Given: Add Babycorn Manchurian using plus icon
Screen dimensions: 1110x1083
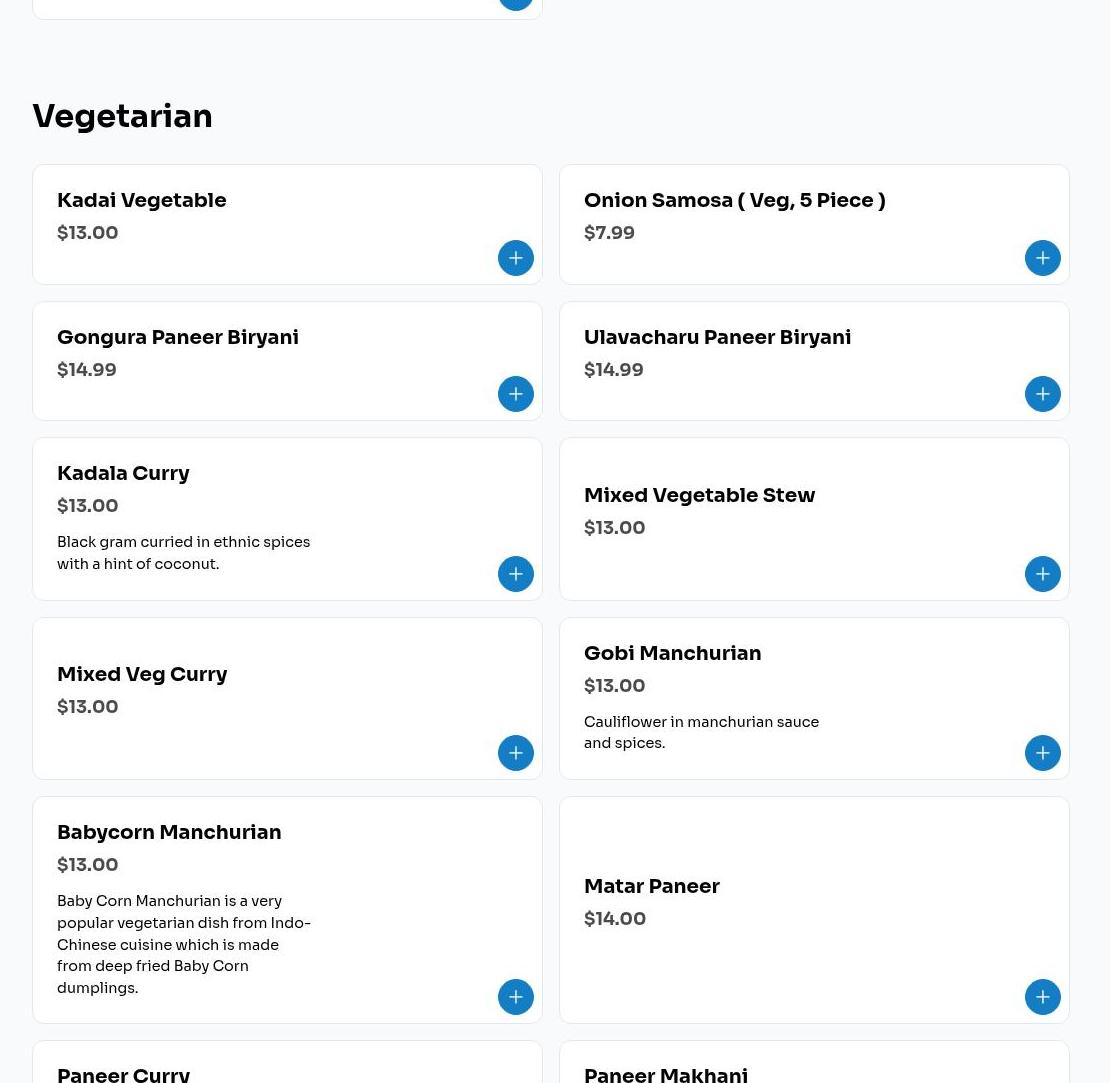Looking at the screenshot, I should [515, 997].
